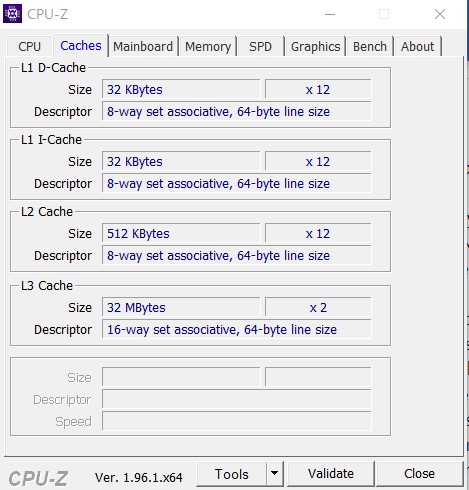Click the L1 I-Cache x 12 count field
This screenshot has height=490, width=469.
(318, 161)
